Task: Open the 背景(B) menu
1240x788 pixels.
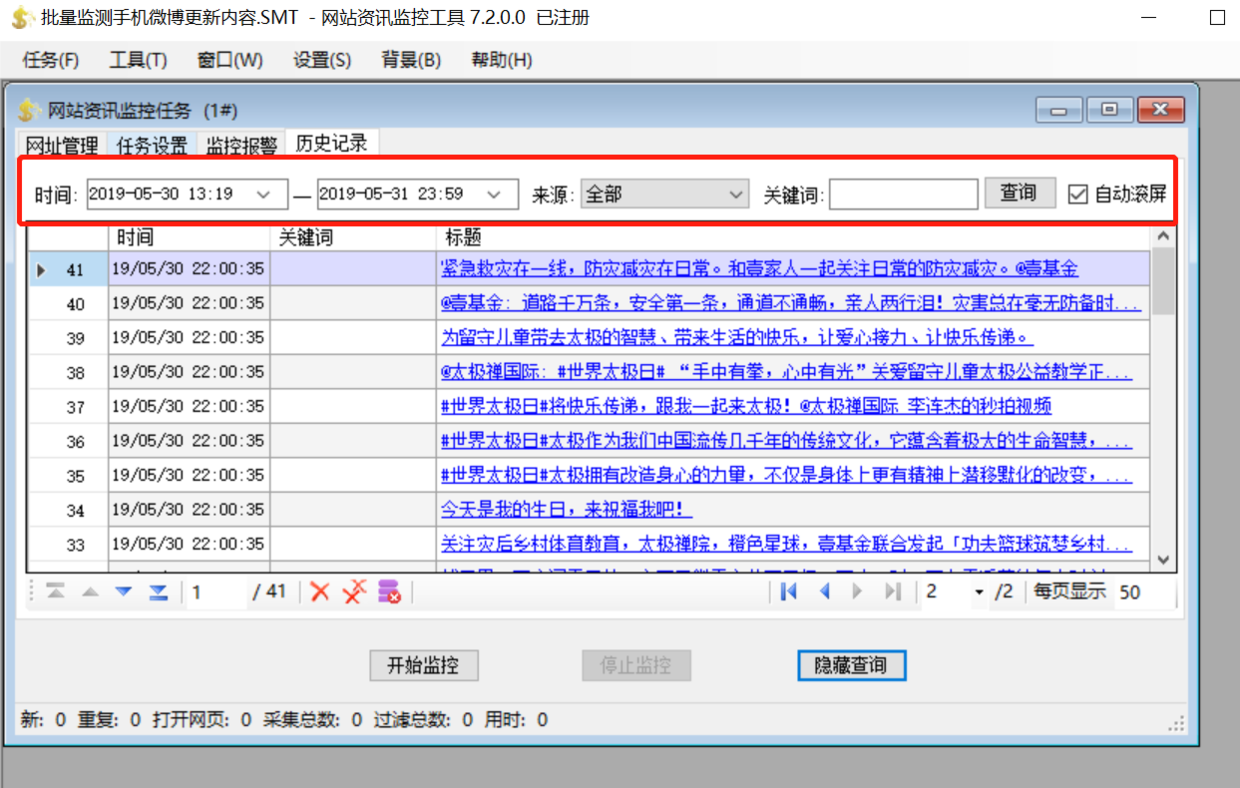Action: pyautogui.click(x=411, y=60)
